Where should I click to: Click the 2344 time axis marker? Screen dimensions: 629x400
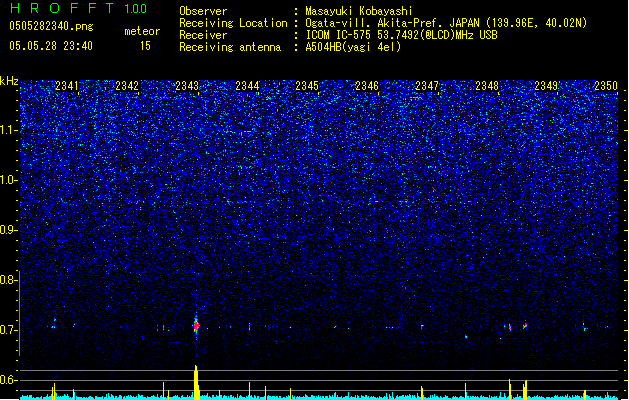point(247,86)
